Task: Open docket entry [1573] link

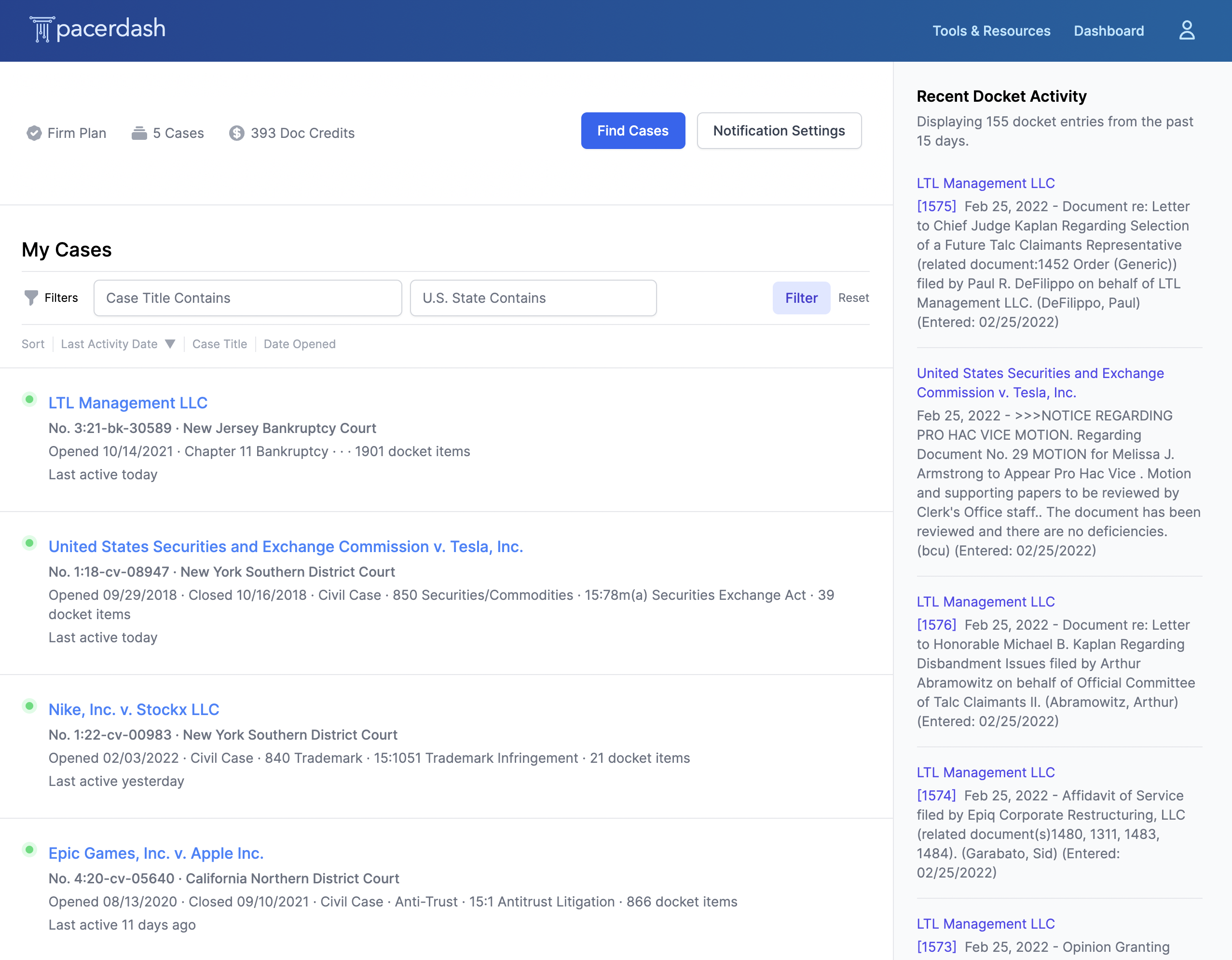Action: (x=936, y=947)
